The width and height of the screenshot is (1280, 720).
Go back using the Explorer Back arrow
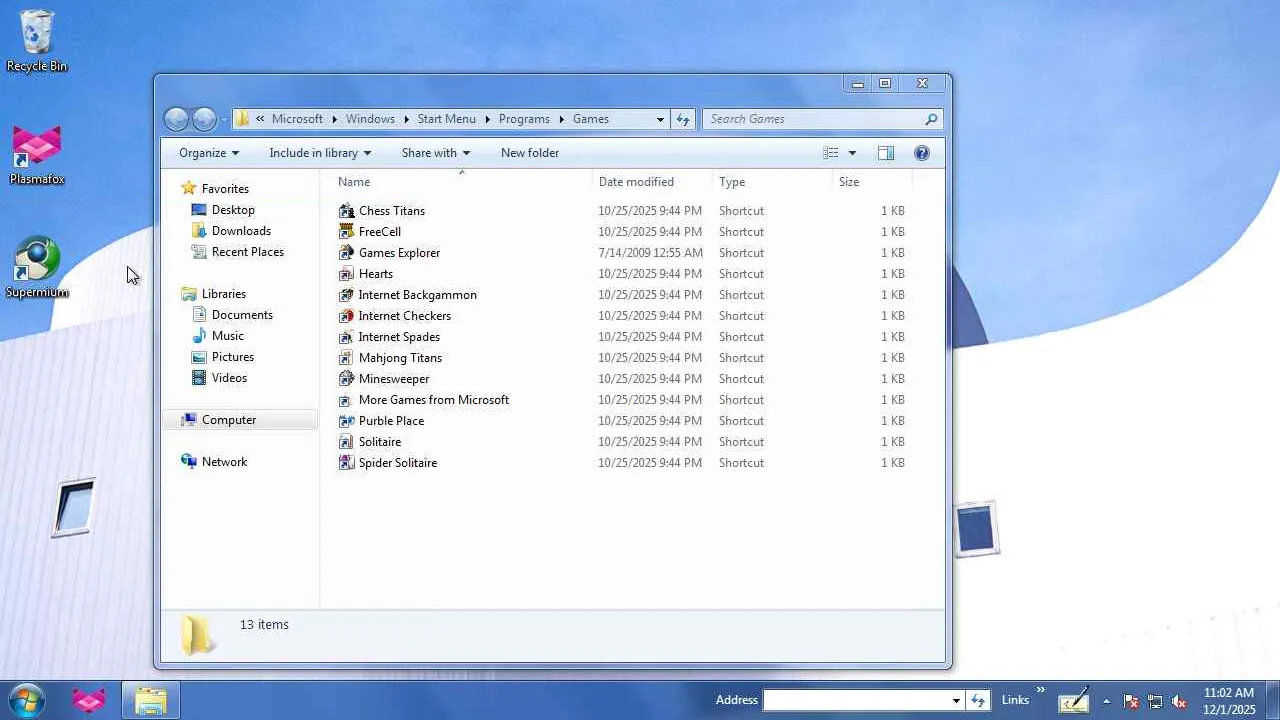176,119
